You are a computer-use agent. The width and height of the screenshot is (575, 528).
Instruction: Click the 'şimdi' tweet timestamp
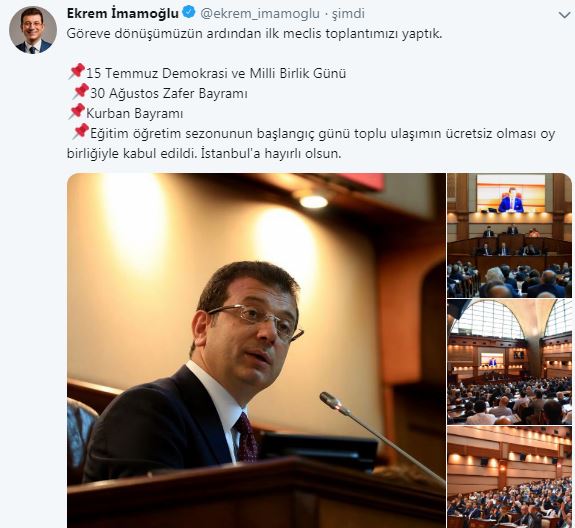[348, 14]
